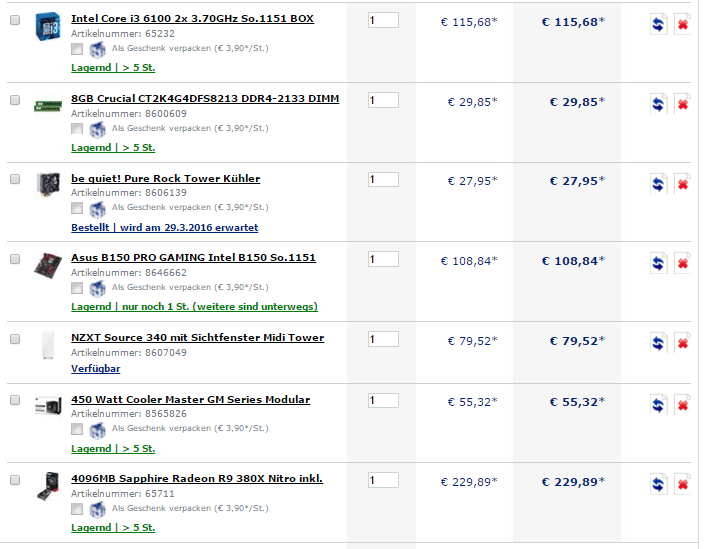Click 'Bestellt | wird am 29.3.2016 erwartet' status

[x=165, y=228]
